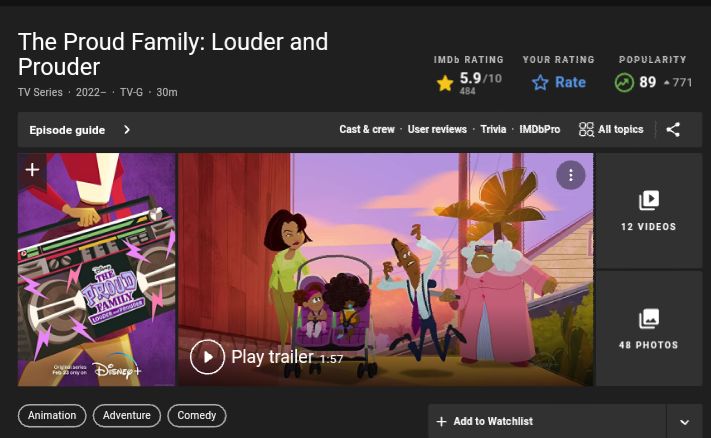Open the Cast & crew link
This screenshot has width=711, height=438.
367,129
